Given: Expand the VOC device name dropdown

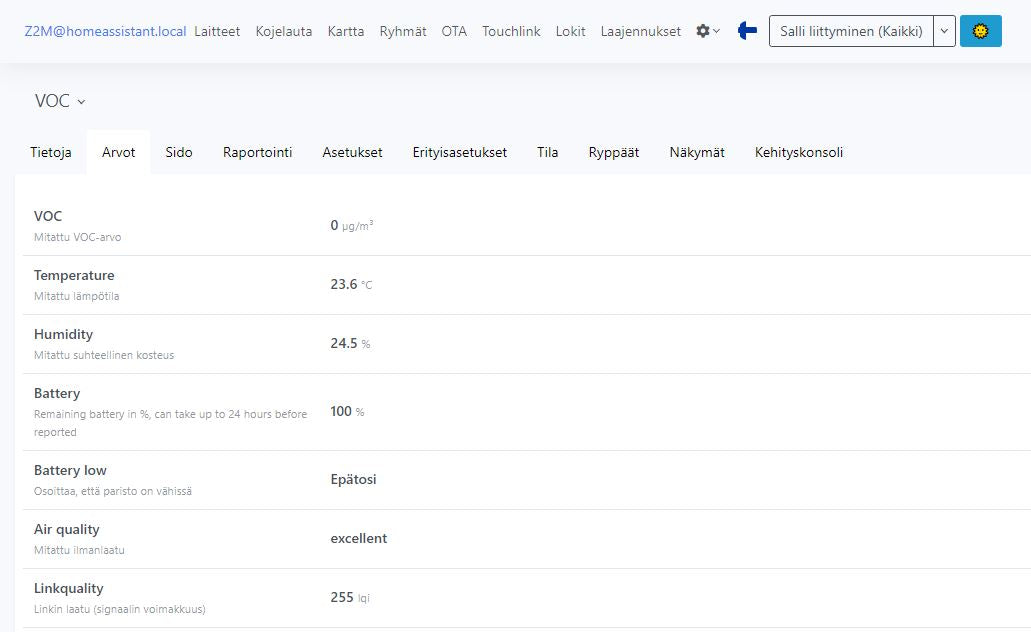Looking at the screenshot, I should [60, 101].
